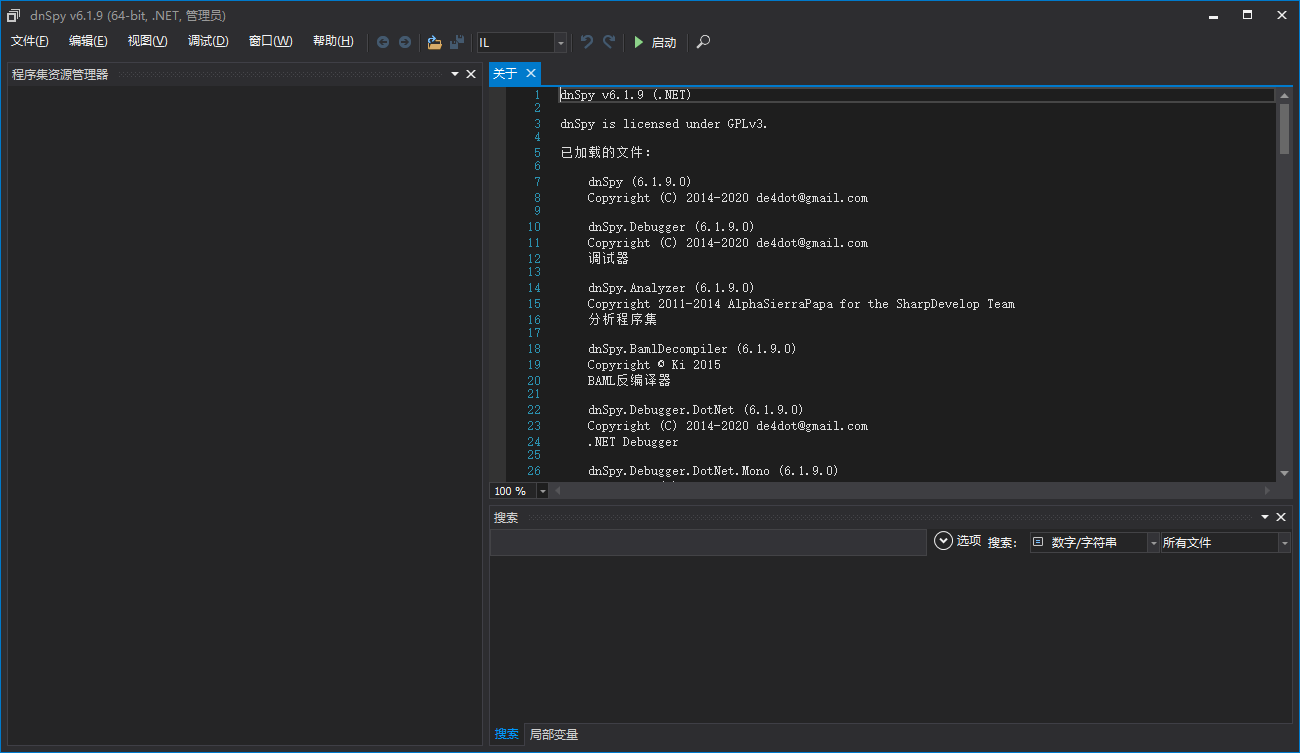Viewport: 1300px width, 753px height.
Task: Open the 窗口(W) menu
Action: [x=271, y=41]
